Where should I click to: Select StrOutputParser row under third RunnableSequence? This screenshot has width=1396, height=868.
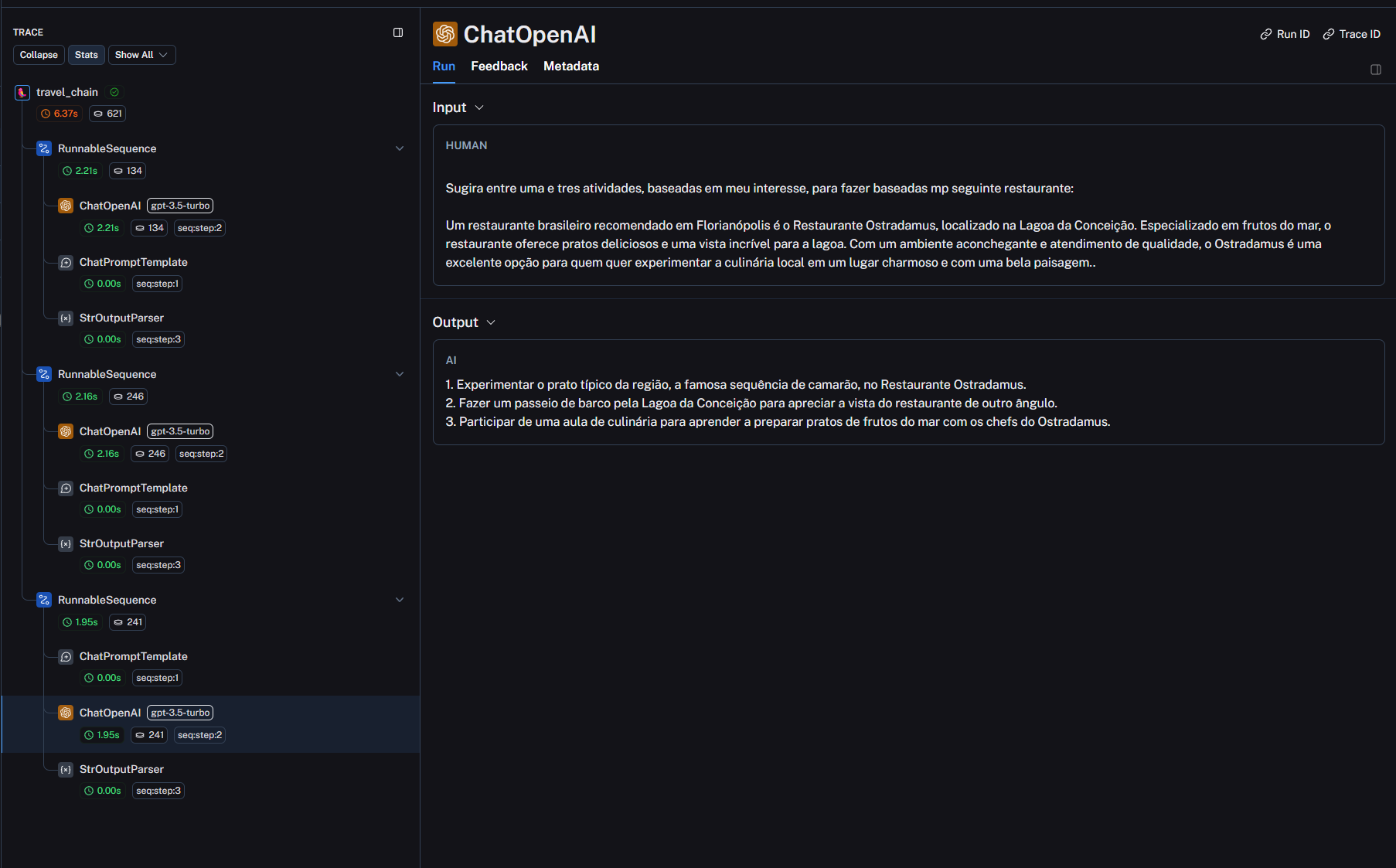210,780
